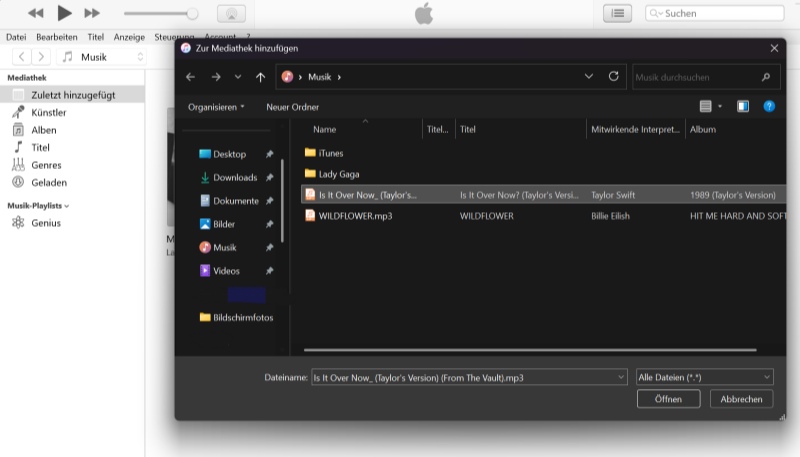Open the Bearbeiten menu
This screenshot has height=457, width=800.
[x=56, y=37]
